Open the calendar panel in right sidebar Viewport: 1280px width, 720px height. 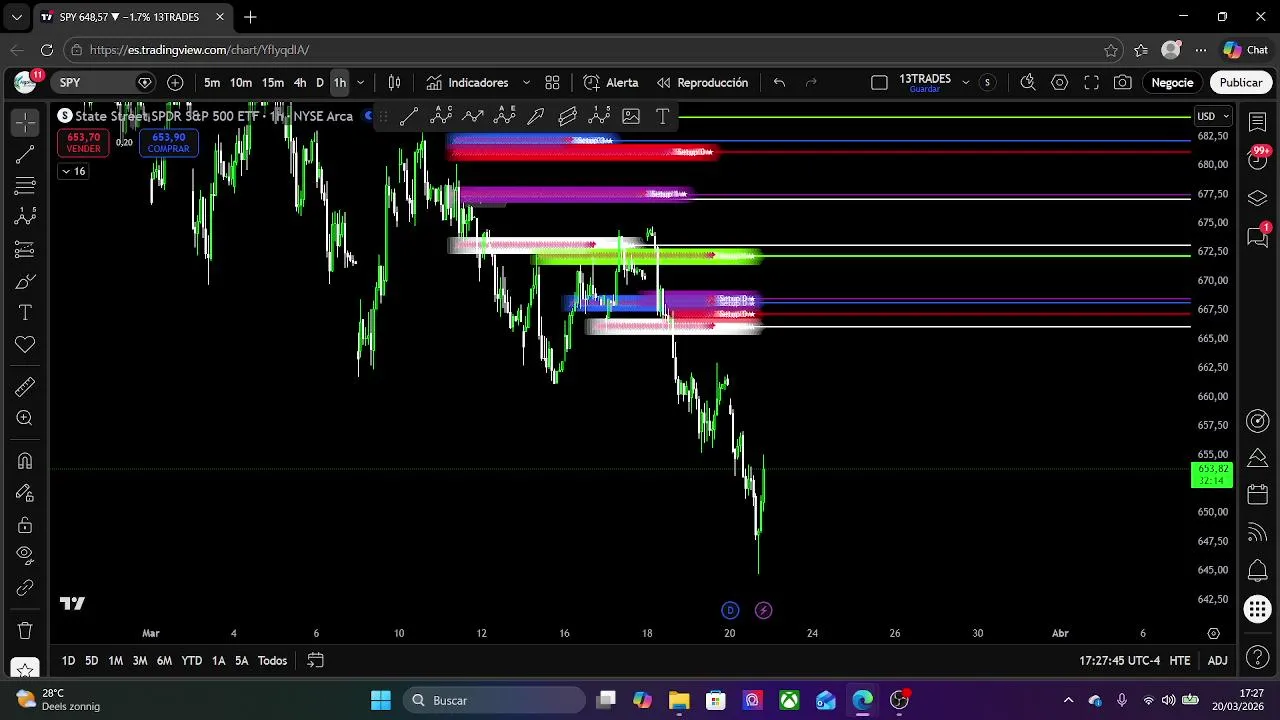[1258, 496]
